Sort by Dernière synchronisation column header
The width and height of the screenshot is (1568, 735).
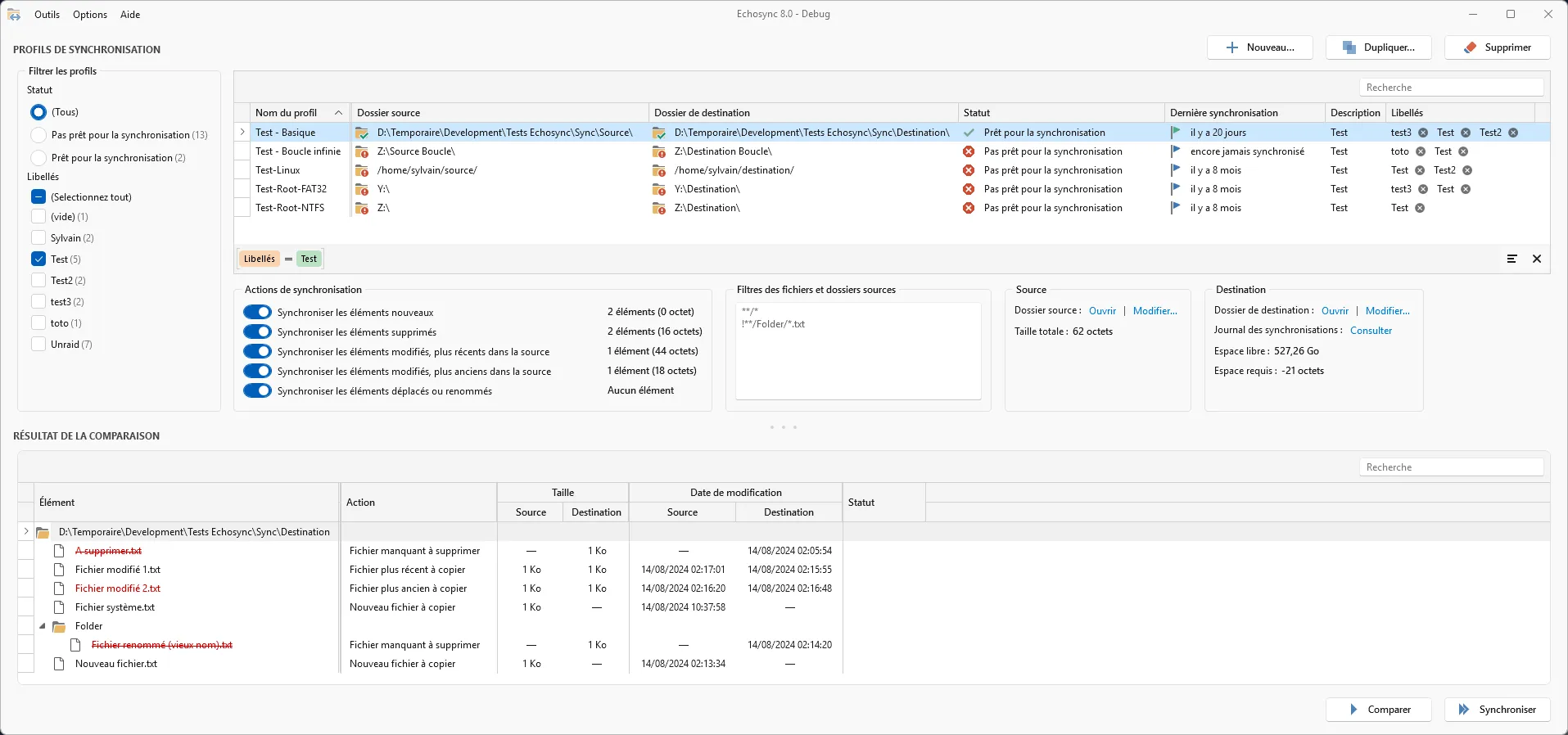1244,113
